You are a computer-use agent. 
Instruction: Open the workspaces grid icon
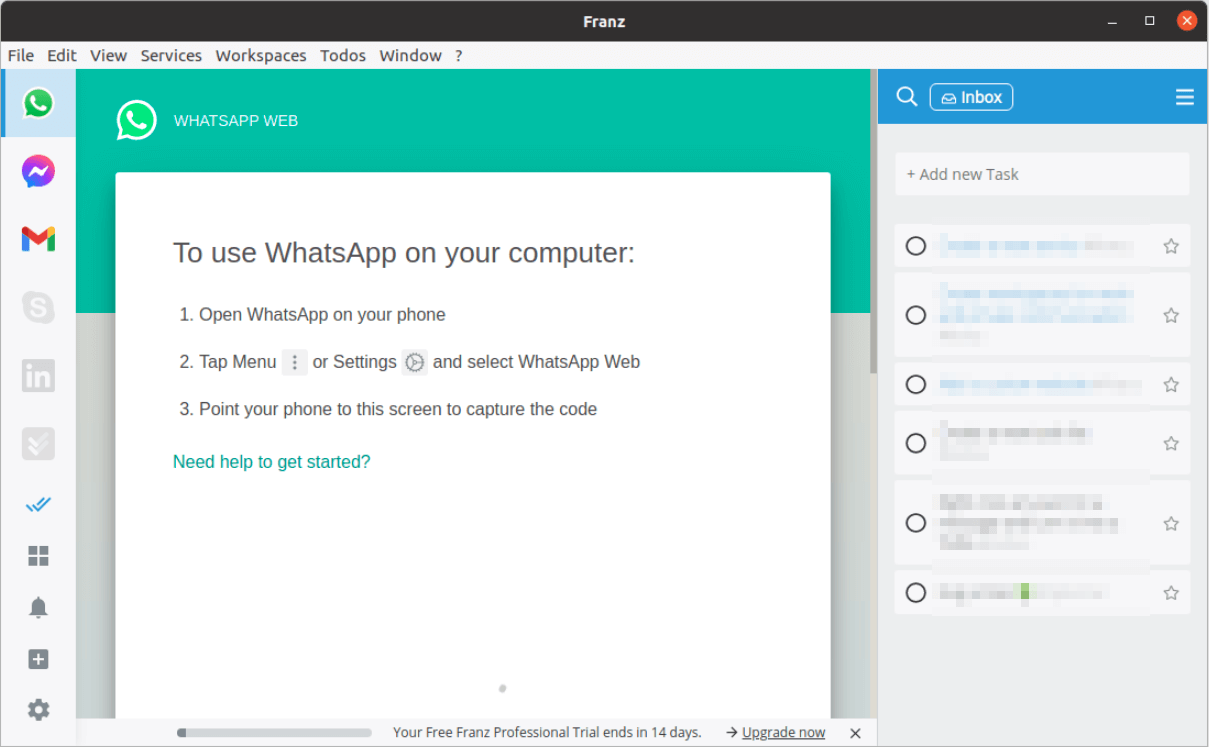tap(38, 556)
